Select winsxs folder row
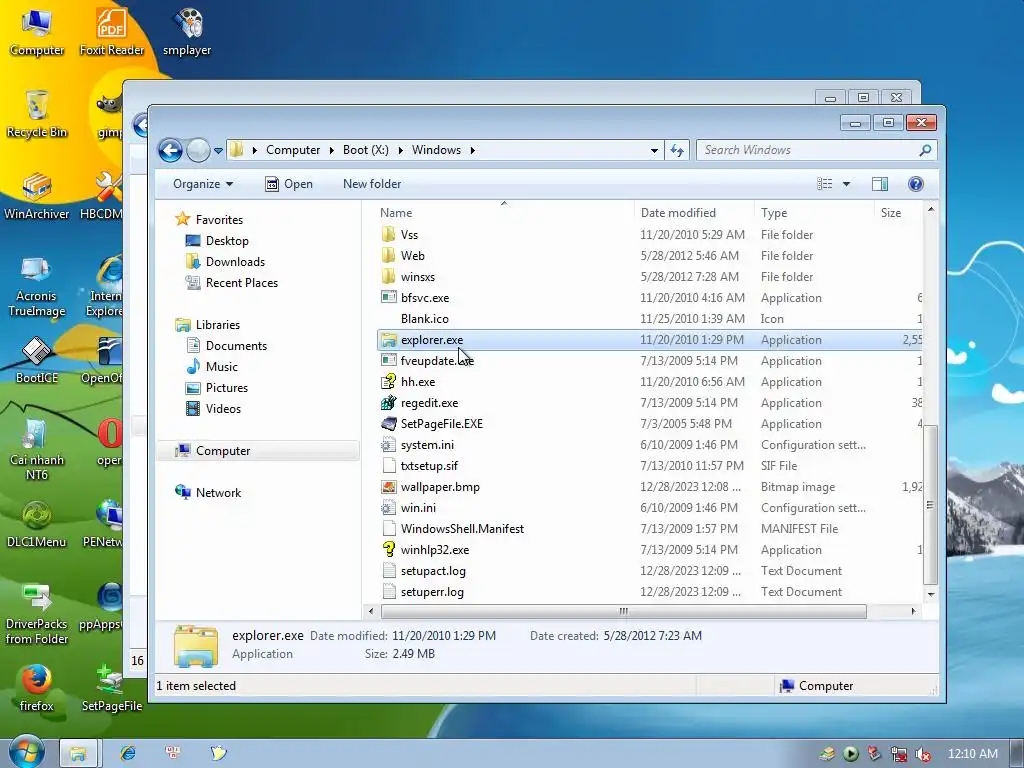This screenshot has width=1024, height=768. pos(650,277)
